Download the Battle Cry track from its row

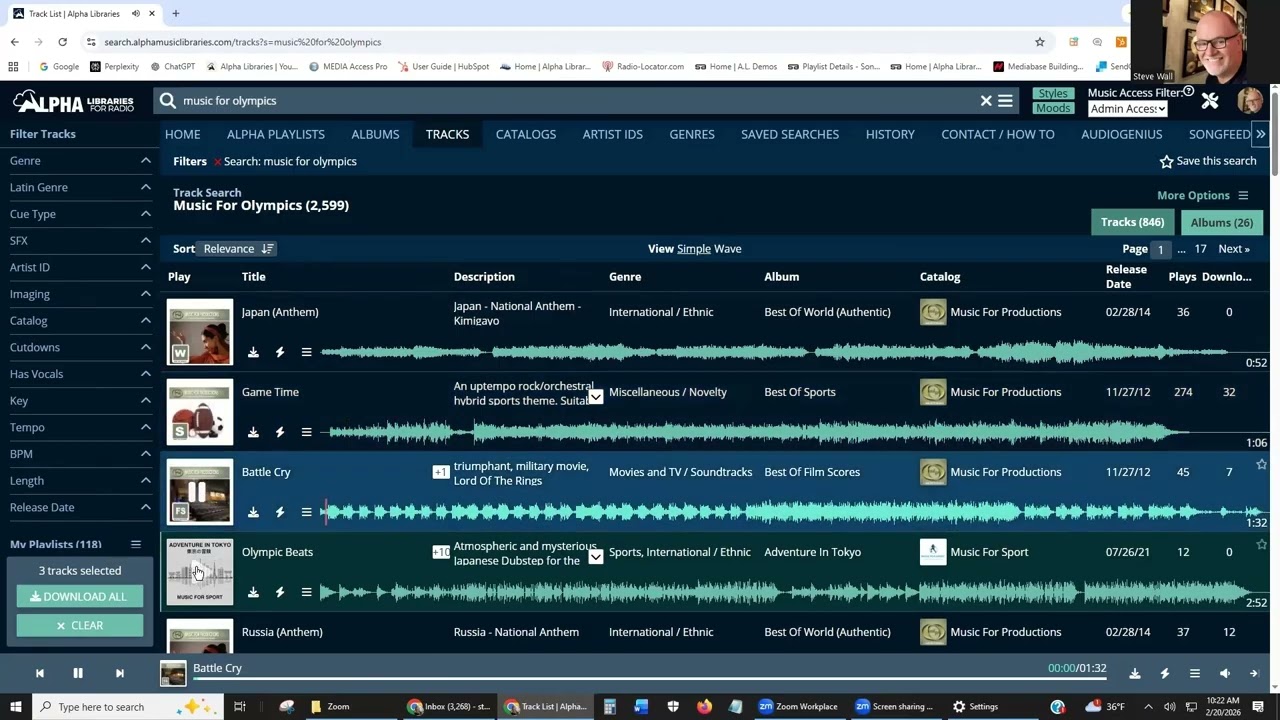[253, 512]
